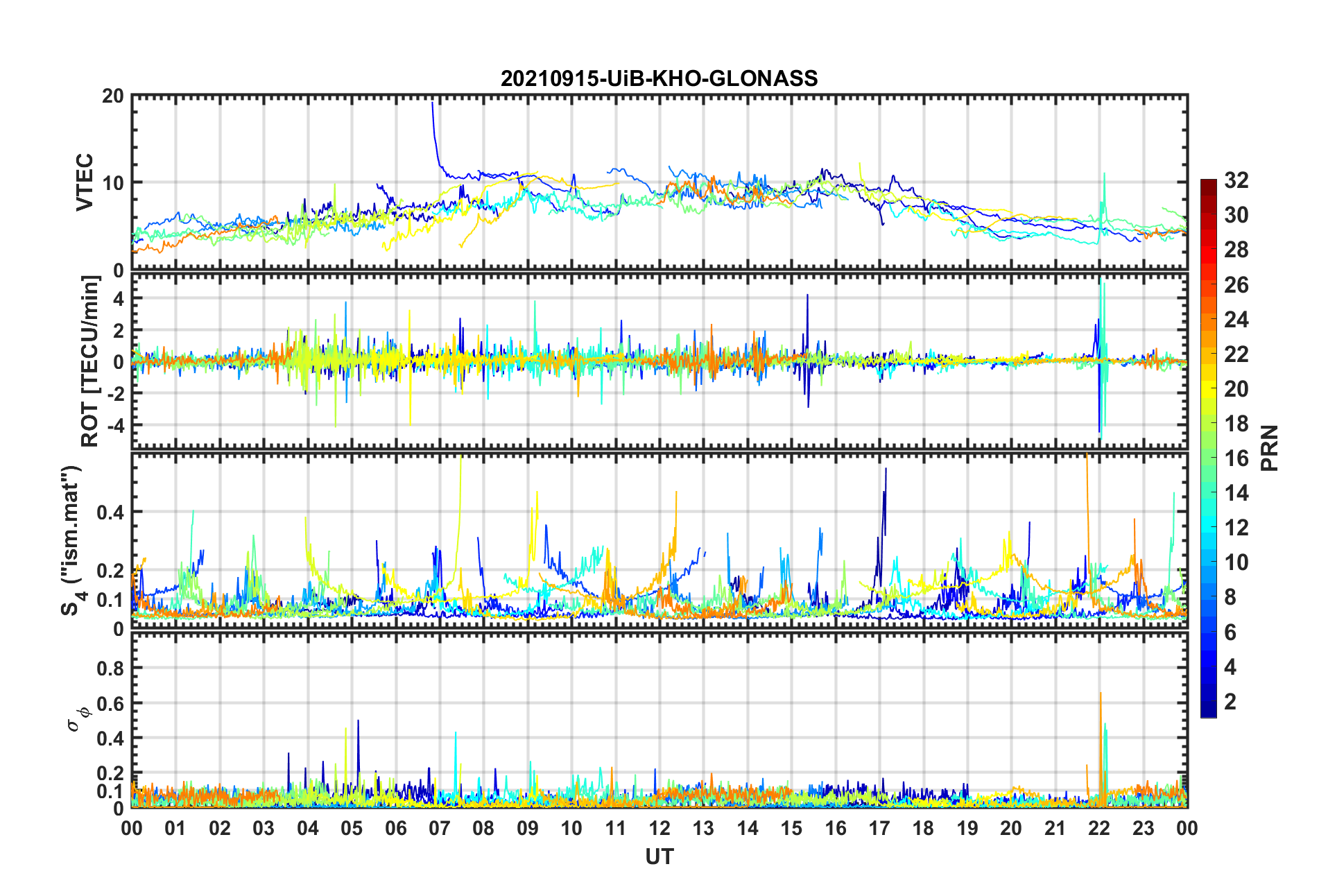
Task: Pick the yellow band near PRN 20
Action: coord(1208,388)
